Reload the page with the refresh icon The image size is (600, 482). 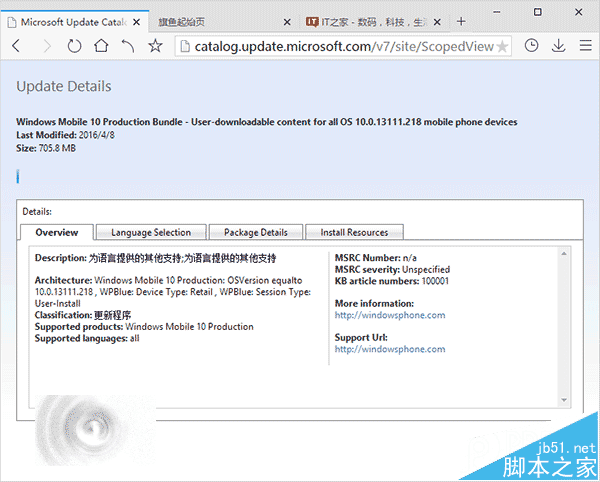(x=74, y=46)
